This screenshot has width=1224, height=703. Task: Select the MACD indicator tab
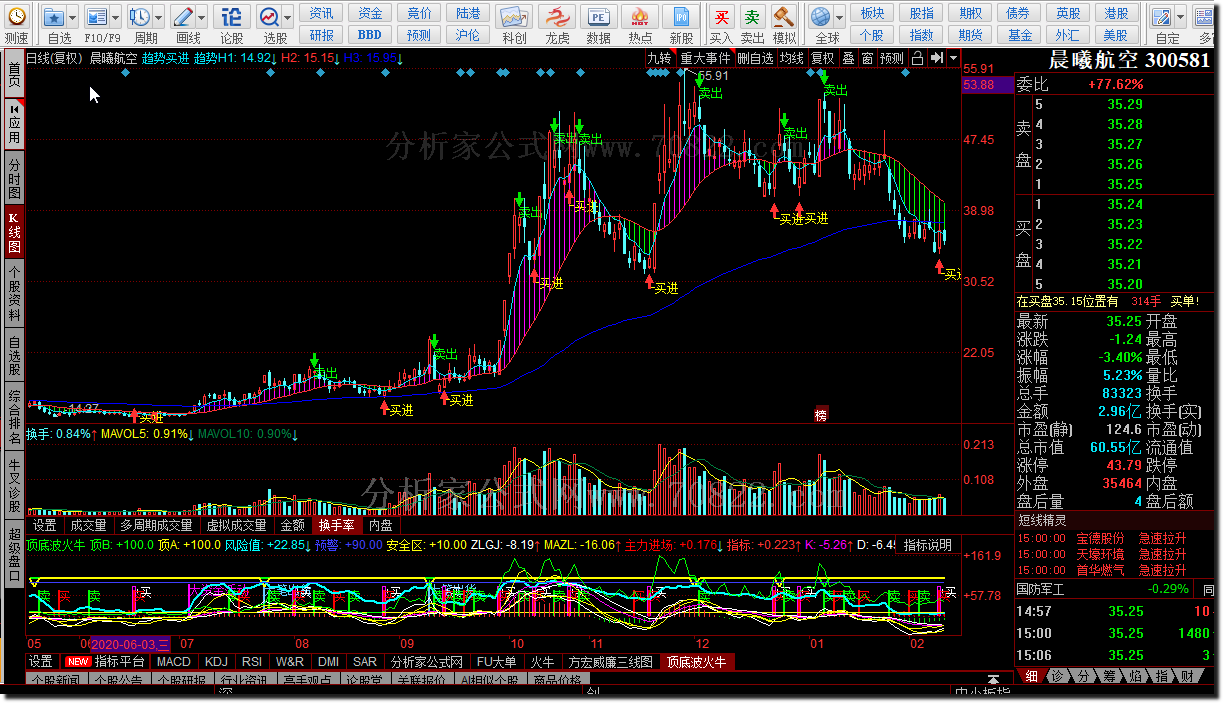point(173,662)
